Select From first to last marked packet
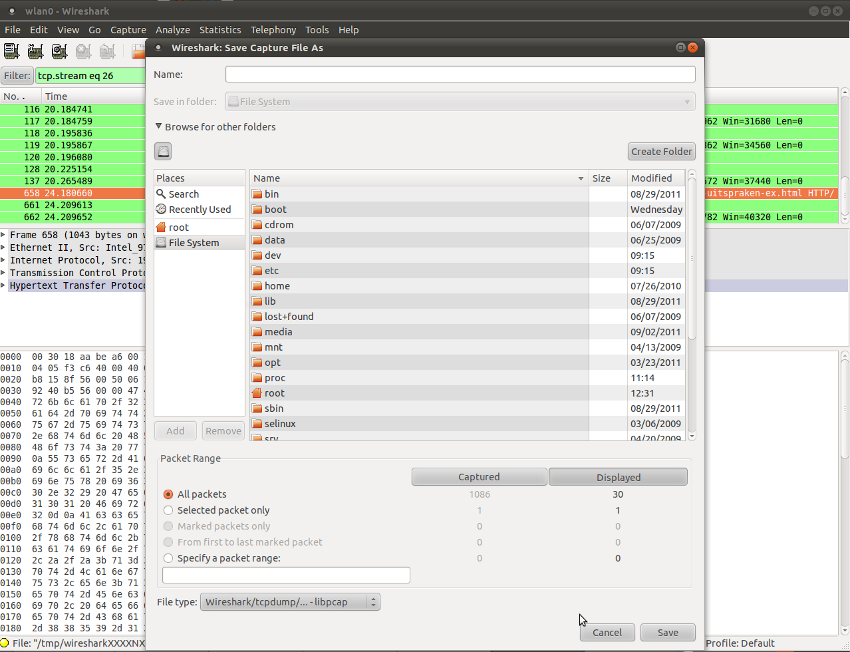 (x=168, y=542)
